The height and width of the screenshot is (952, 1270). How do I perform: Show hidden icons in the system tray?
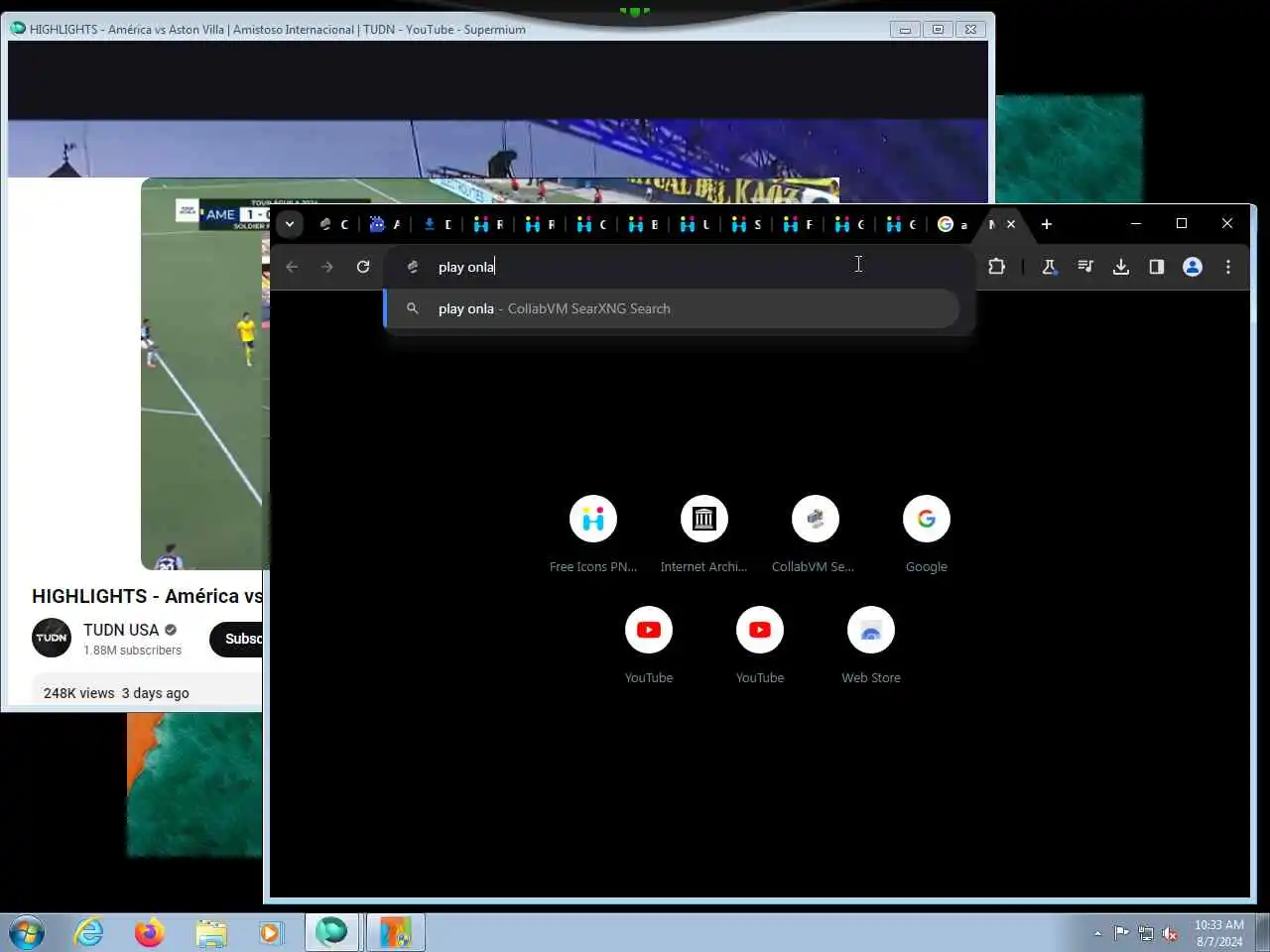coord(1097,933)
